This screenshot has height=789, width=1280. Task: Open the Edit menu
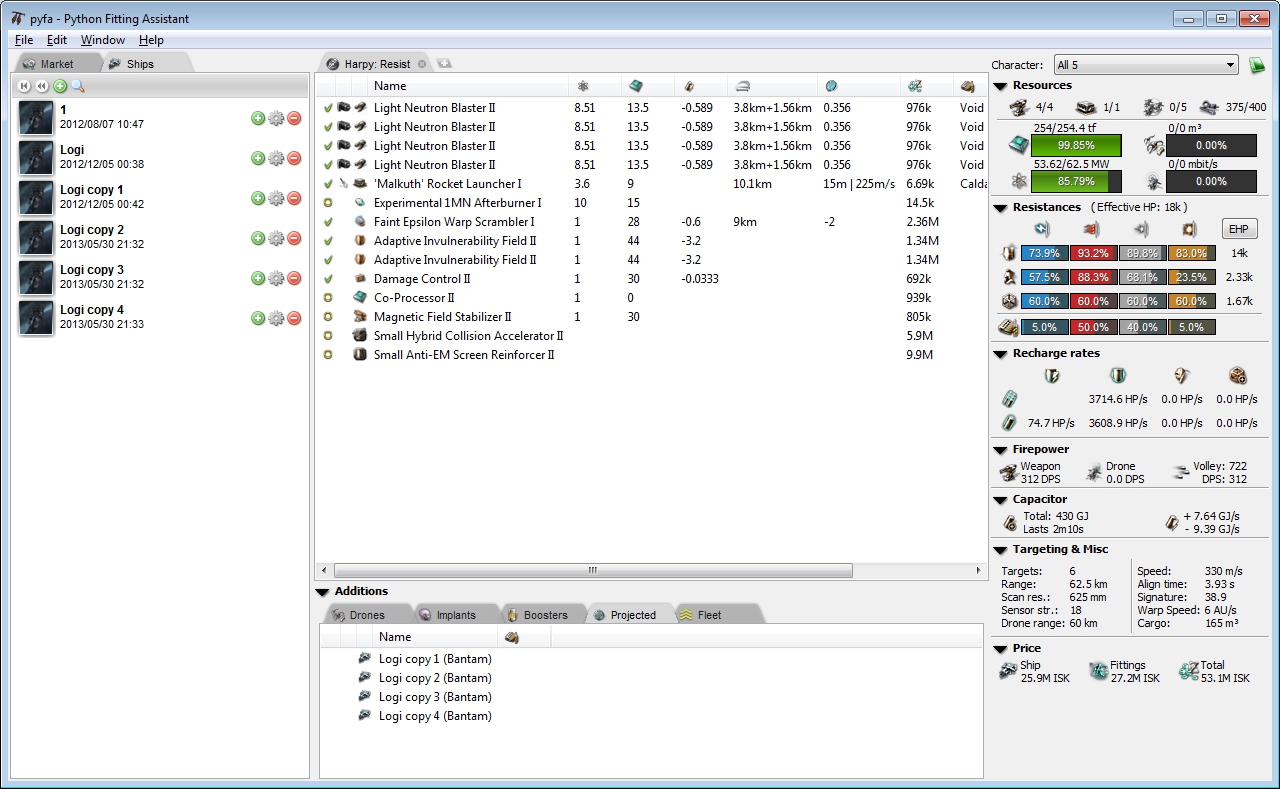pyautogui.click(x=57, y=40)
